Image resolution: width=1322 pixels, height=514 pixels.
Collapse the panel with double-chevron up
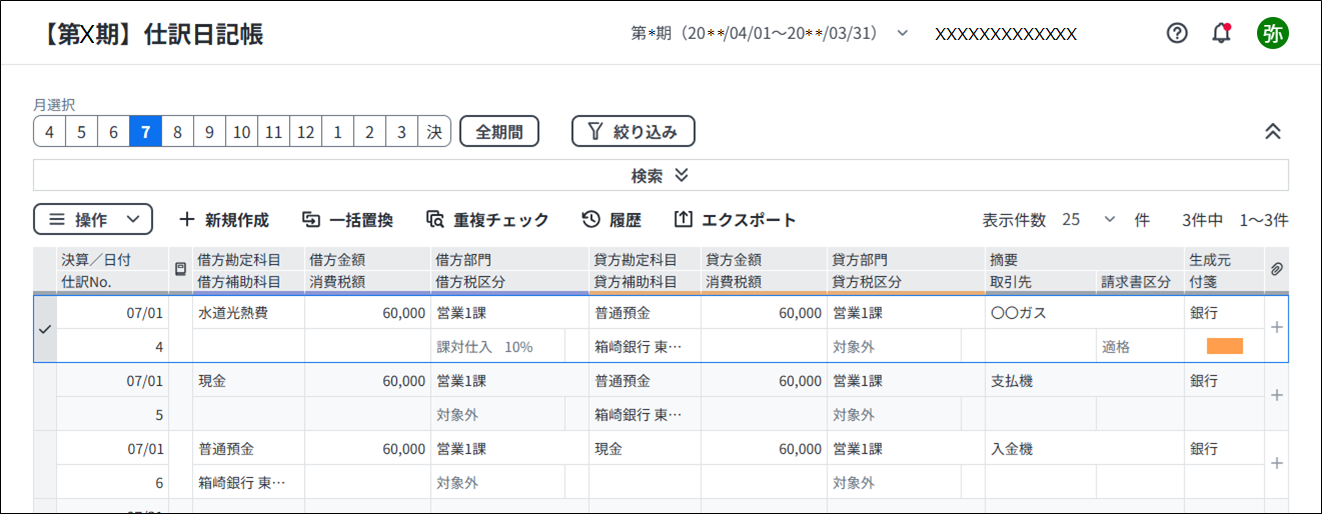pyautogui.click(x=1272, y=131)
